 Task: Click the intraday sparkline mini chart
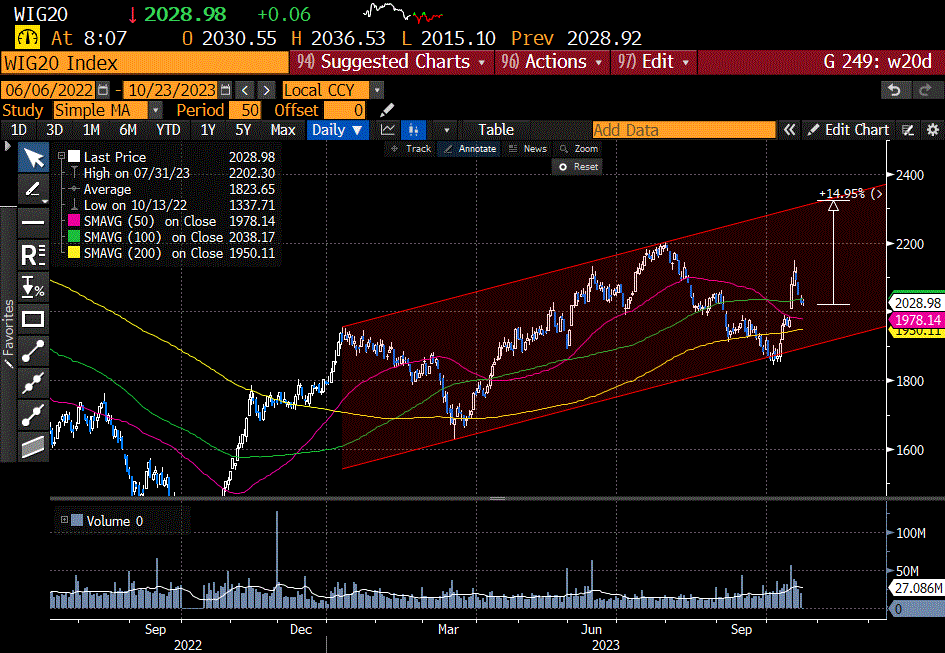(x=403, y=12)
